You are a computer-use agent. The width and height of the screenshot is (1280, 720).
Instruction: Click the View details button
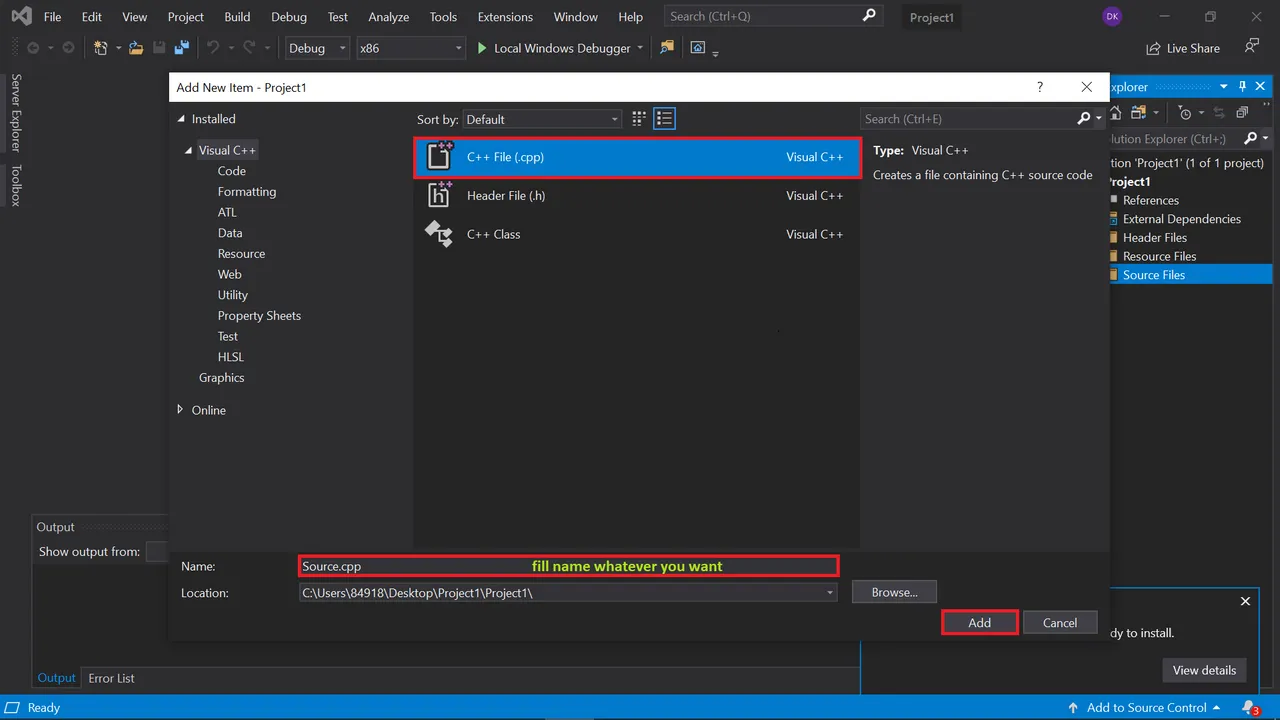pyautogui.click(x=1204, y=670)
